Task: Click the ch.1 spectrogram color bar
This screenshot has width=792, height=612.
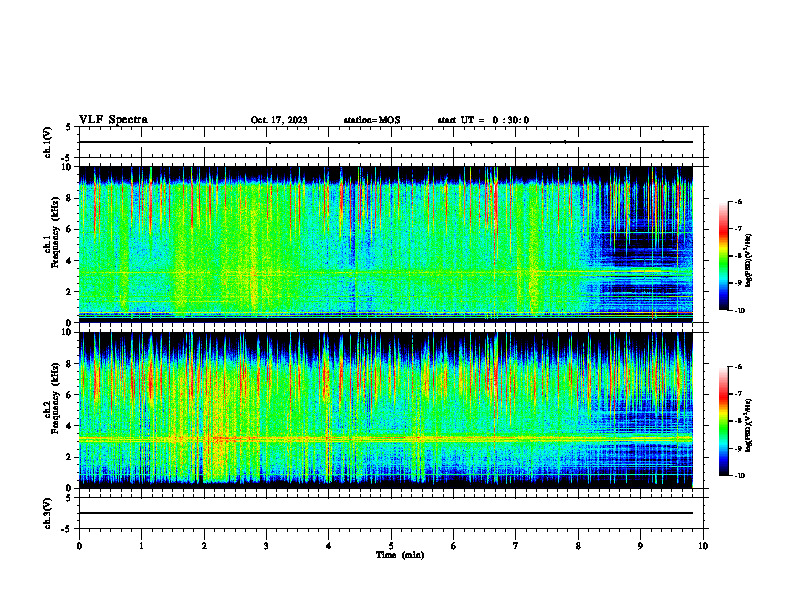Action: pyautogui.click(x=723, y=256)
